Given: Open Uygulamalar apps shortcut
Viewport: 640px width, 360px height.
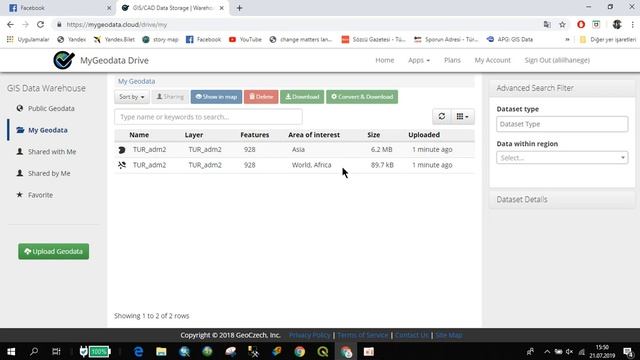Looking at the screenshot, I should click(28, 40).
